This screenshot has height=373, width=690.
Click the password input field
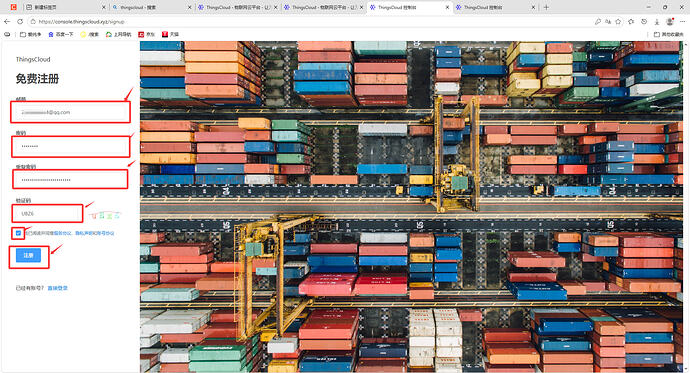71,146
